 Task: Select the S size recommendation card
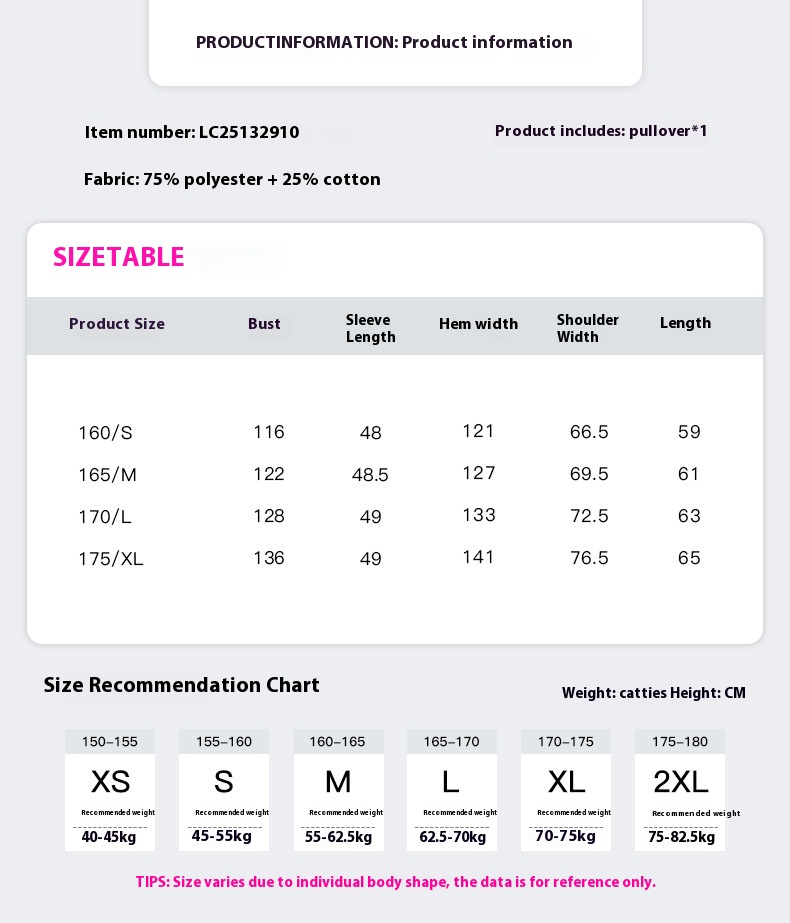click(224, 790)
